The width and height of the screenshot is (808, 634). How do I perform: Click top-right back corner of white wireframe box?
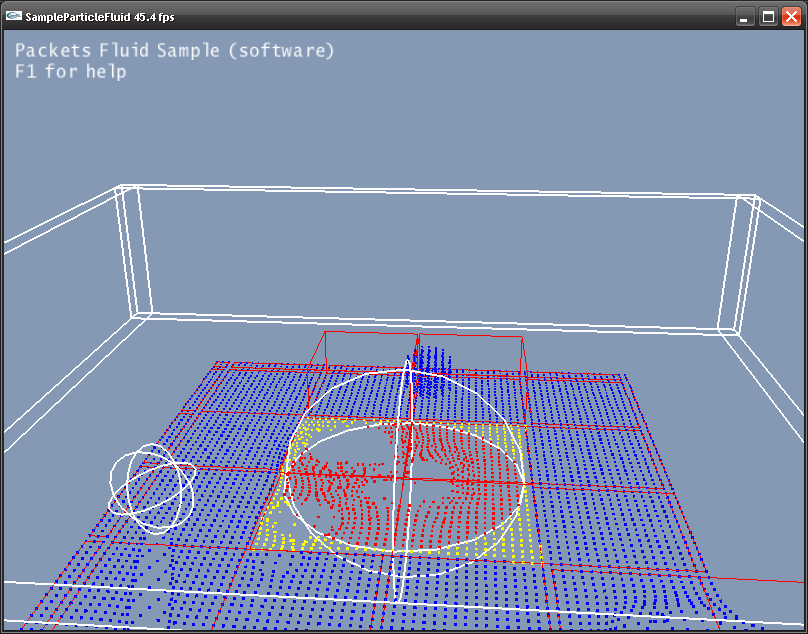[748, 200]
